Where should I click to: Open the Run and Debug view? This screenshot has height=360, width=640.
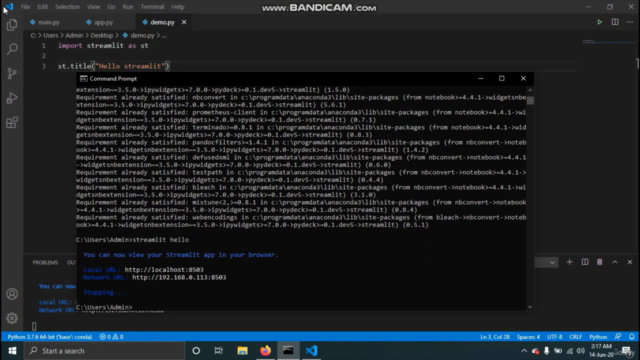12,98
